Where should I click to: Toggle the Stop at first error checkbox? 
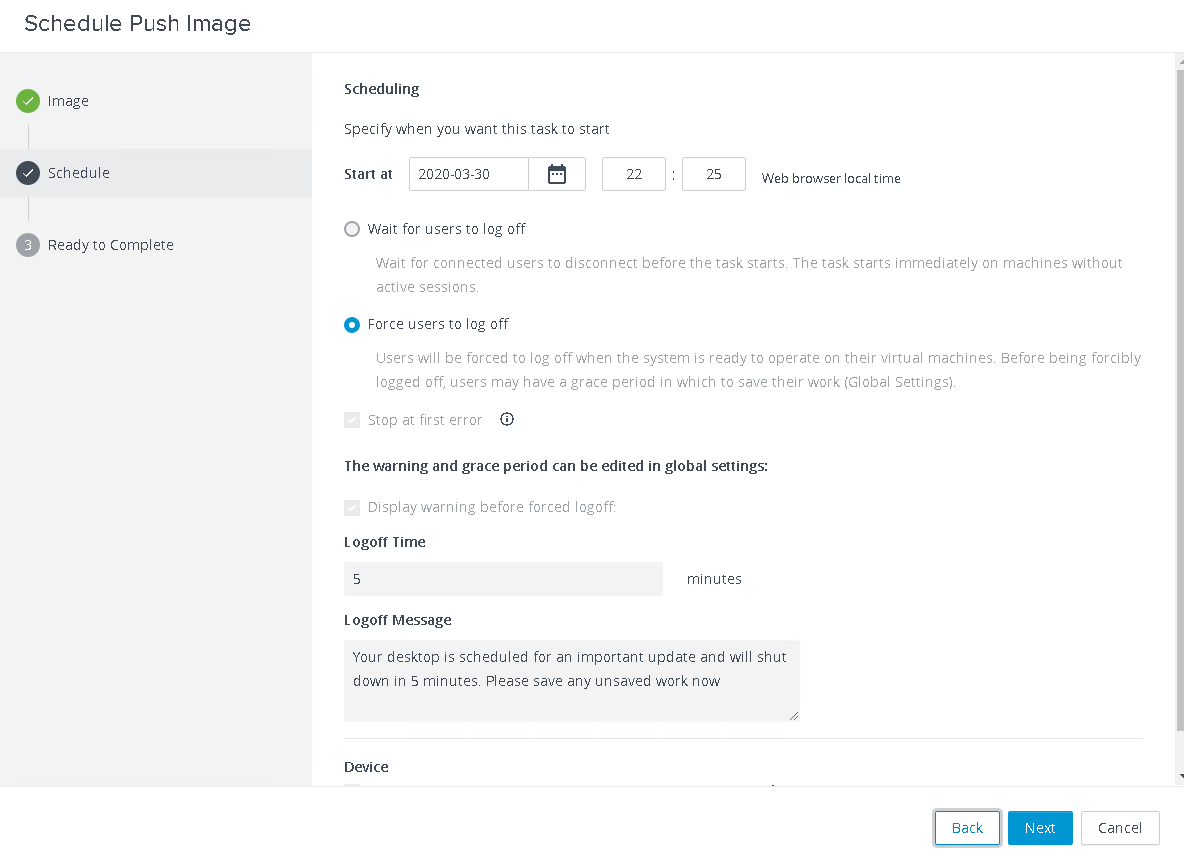352,420
